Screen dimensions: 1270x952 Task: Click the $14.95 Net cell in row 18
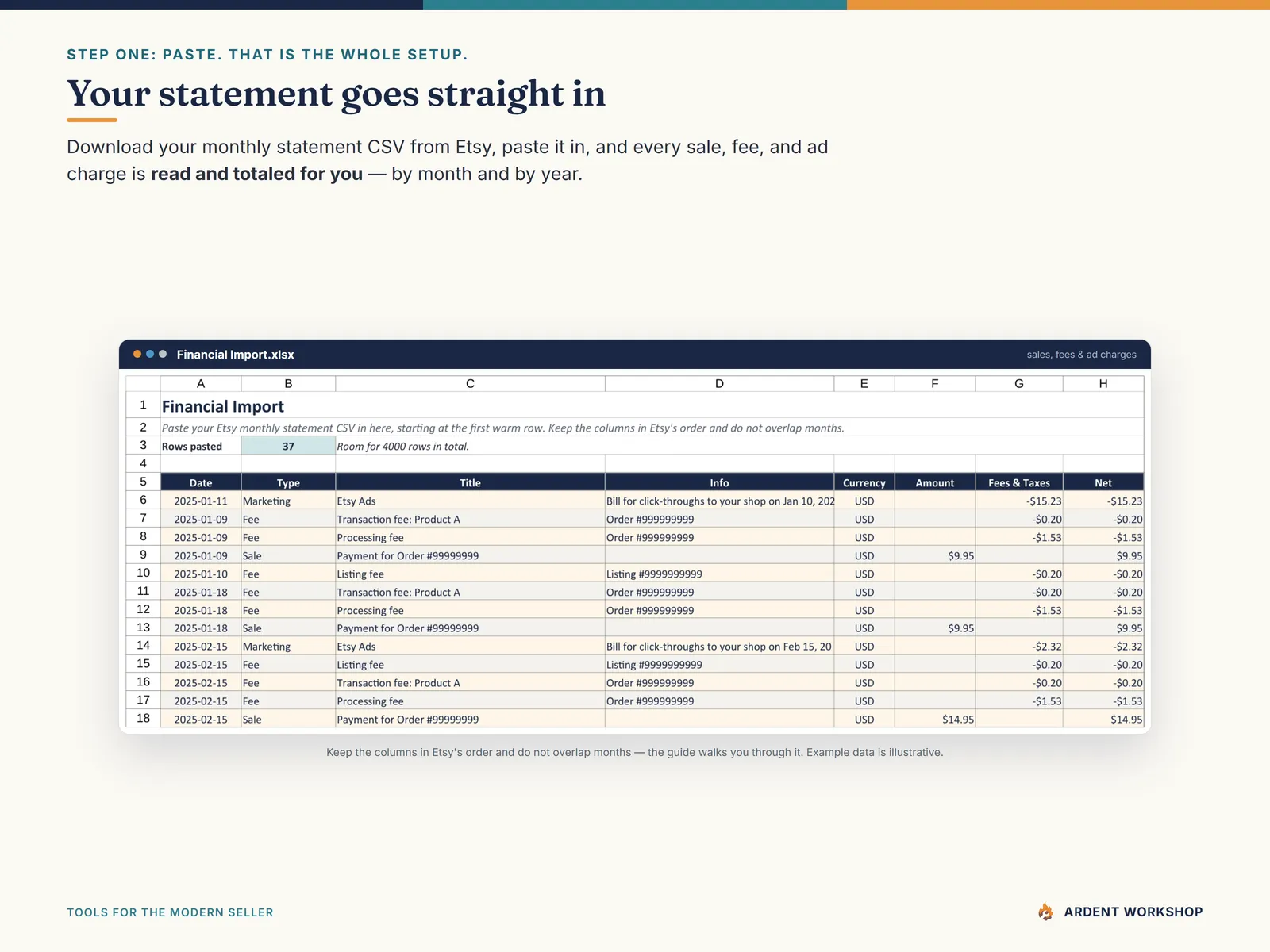click(1103, 719)
